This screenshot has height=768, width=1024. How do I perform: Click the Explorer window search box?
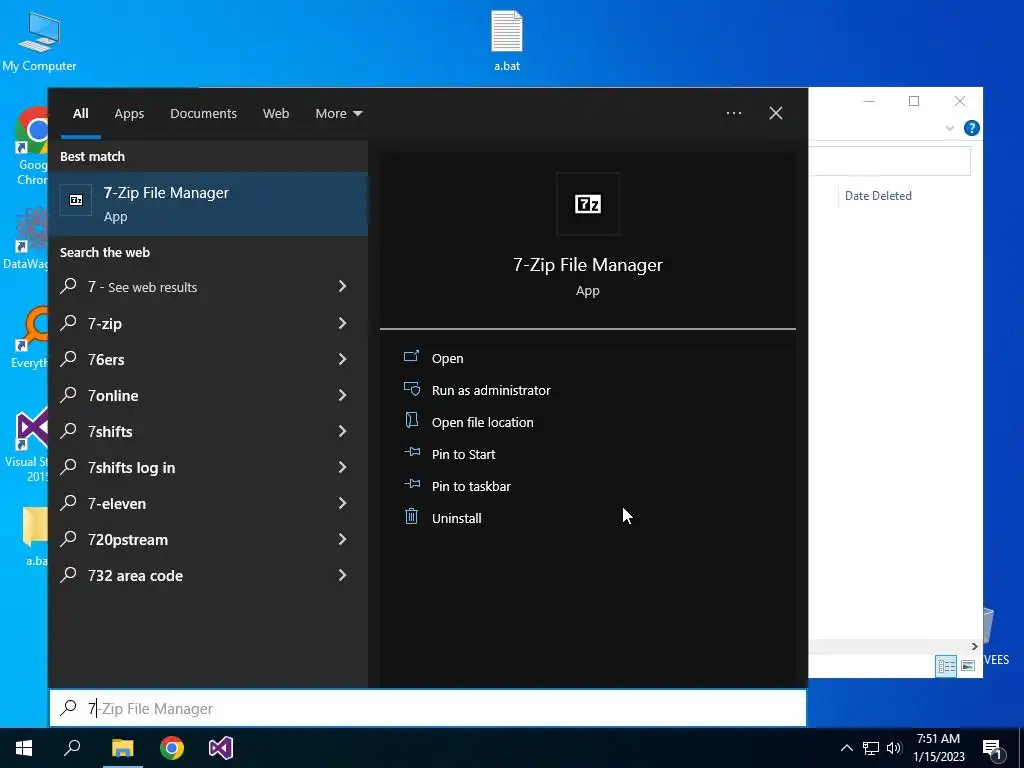[x=889, y=161]
